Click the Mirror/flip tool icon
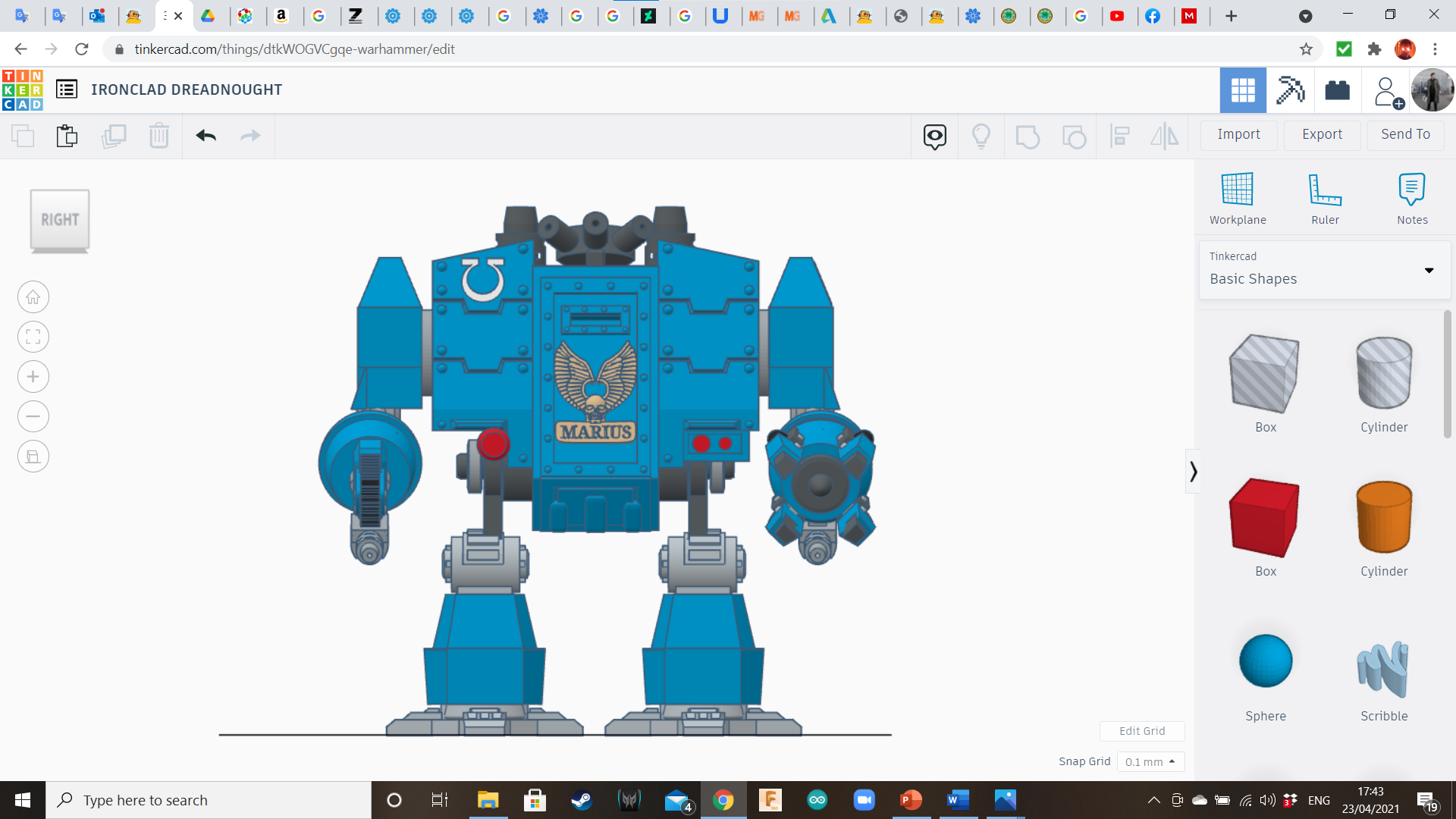 (x=1164, y=136)
